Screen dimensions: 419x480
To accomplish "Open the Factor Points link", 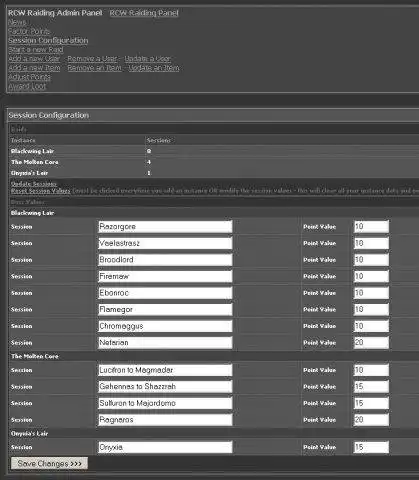I will 29,31.
